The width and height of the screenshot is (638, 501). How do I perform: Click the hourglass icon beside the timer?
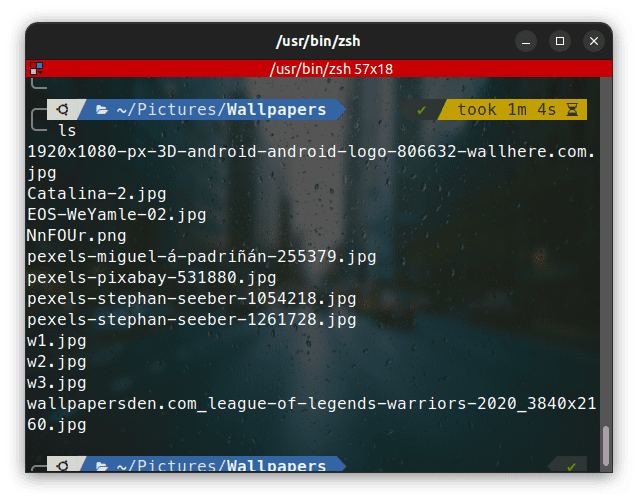(573, 110)
